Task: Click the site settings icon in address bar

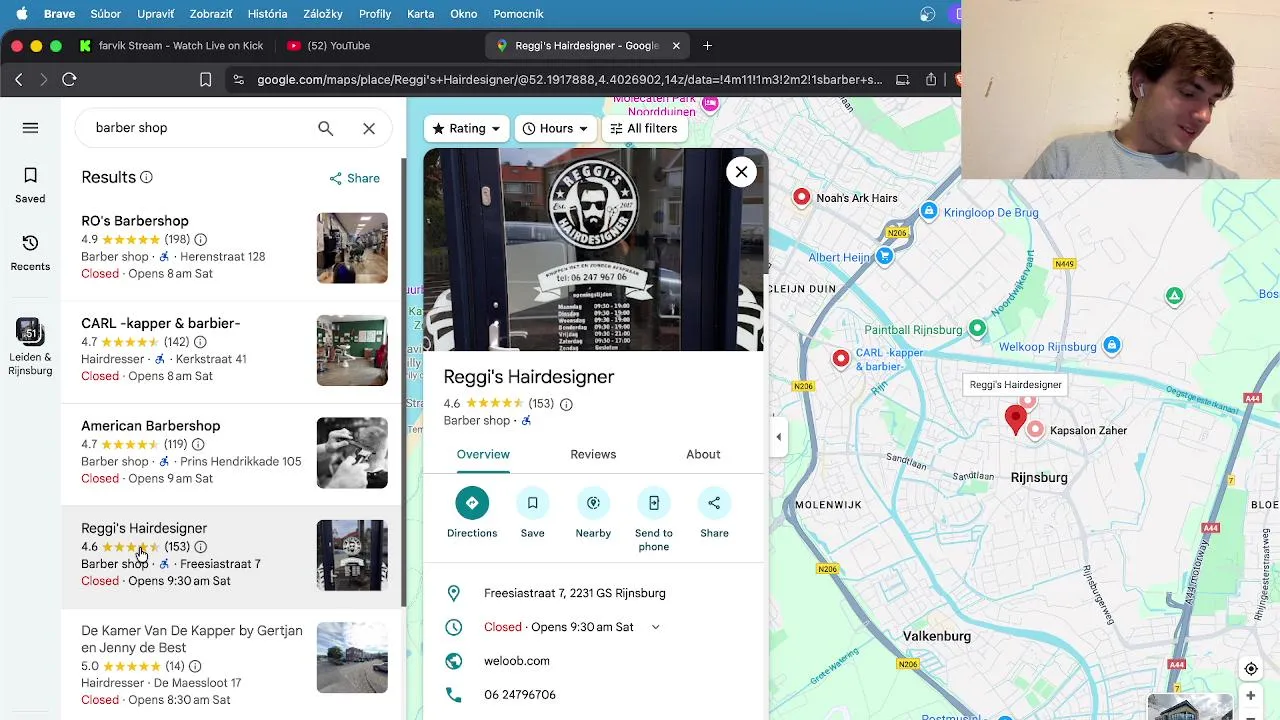Action: click(x=238, y=79)
